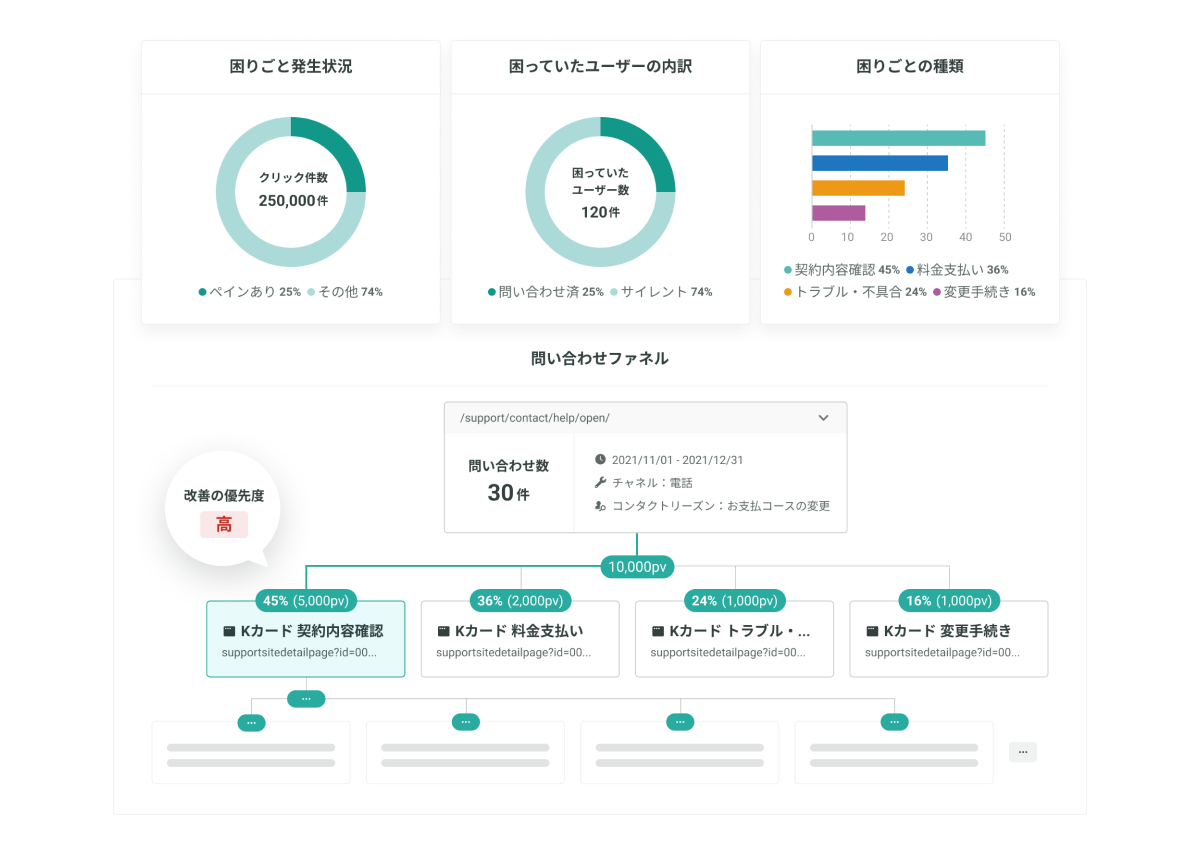
Task: Click 契約内容確認 45% legend entry
Action: point(842,270)
